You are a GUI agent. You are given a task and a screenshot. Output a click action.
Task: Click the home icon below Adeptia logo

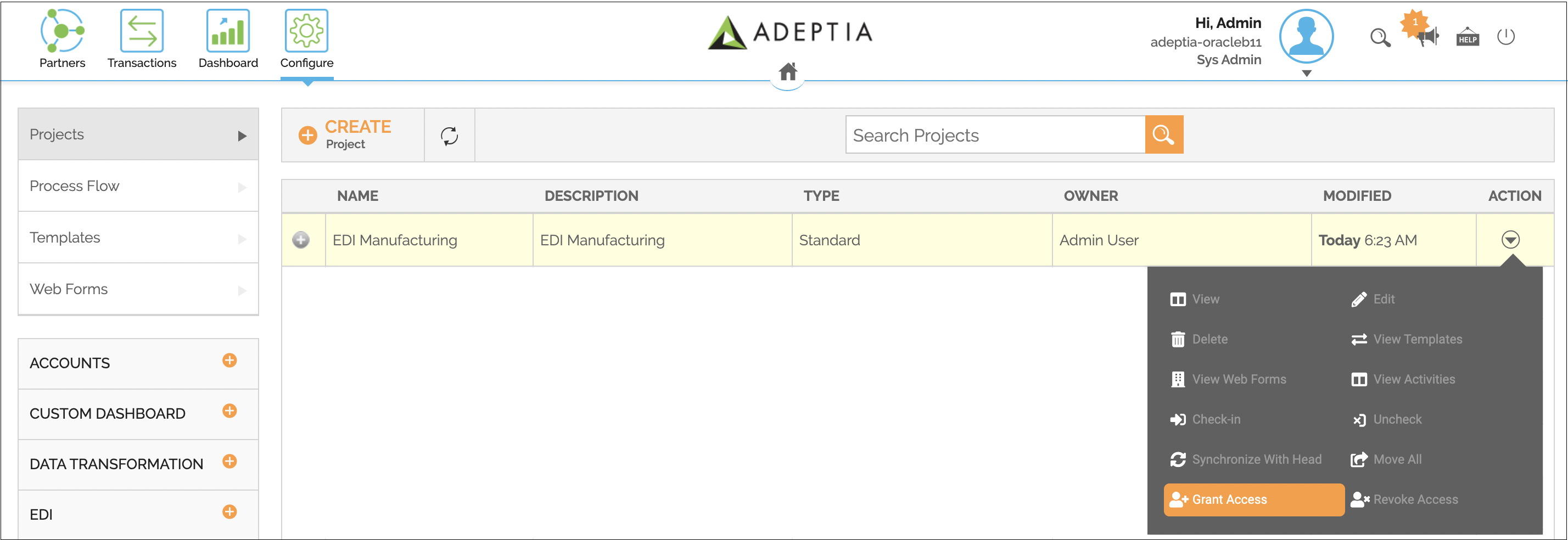pos(788,72)
